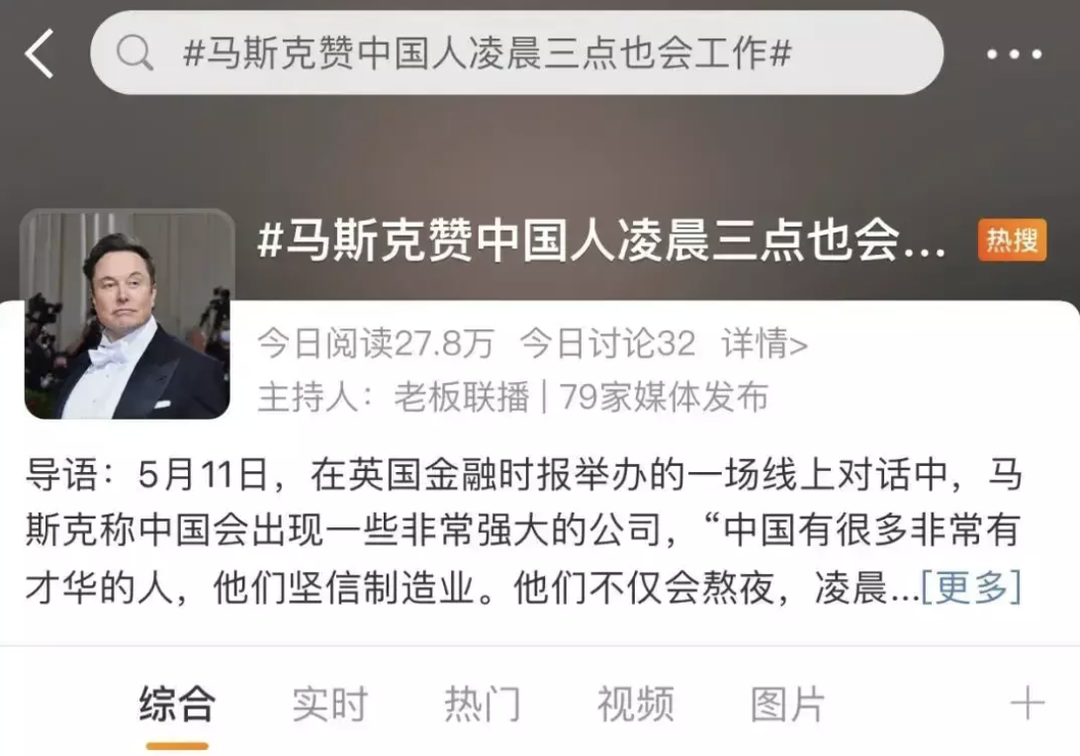Viewport: 1080px width, 756px height.
Task: Select the 综合 tab
Action: point(177,704)
